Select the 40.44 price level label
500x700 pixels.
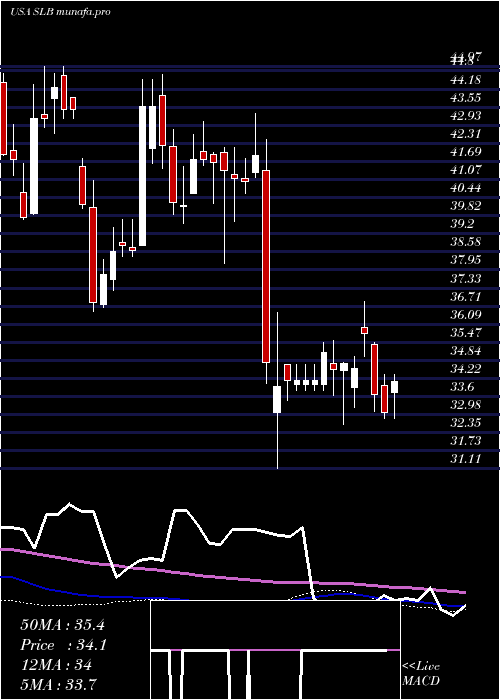465,188
